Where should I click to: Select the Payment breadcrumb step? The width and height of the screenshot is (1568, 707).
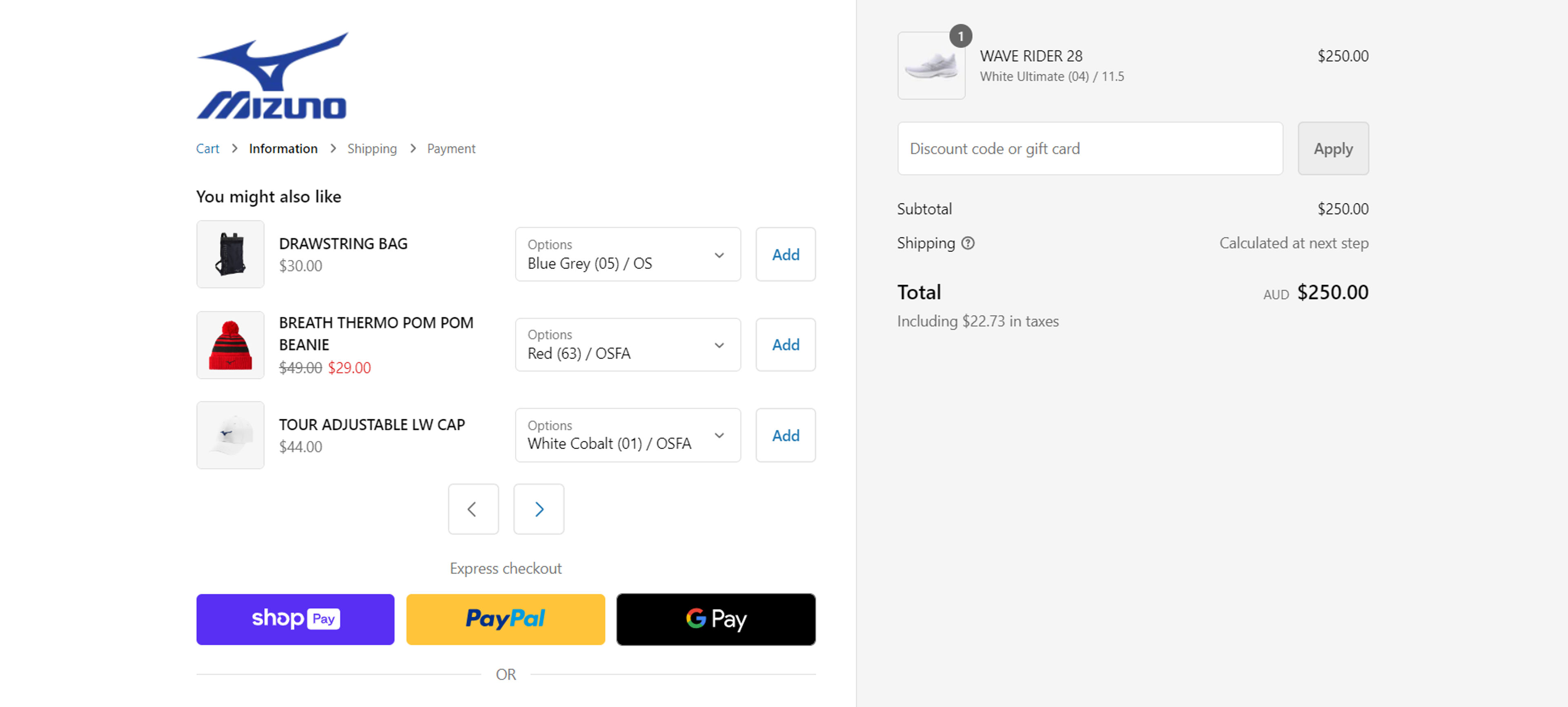(451, 149)
